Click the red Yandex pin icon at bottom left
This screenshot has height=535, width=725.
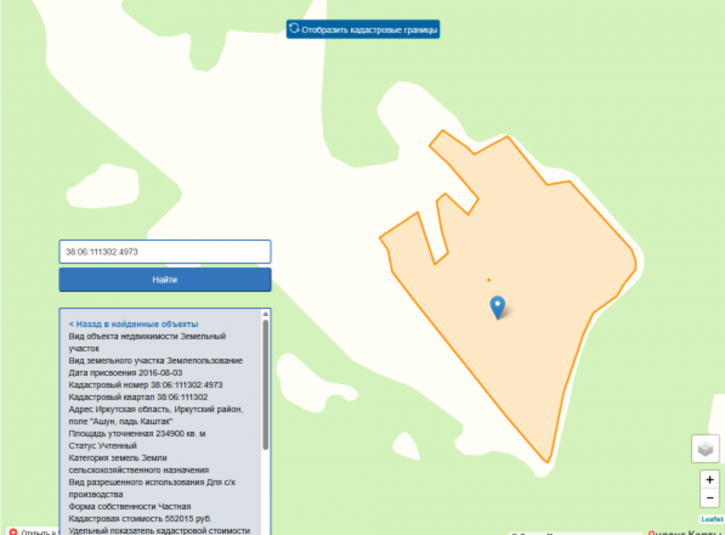point(13,532)
